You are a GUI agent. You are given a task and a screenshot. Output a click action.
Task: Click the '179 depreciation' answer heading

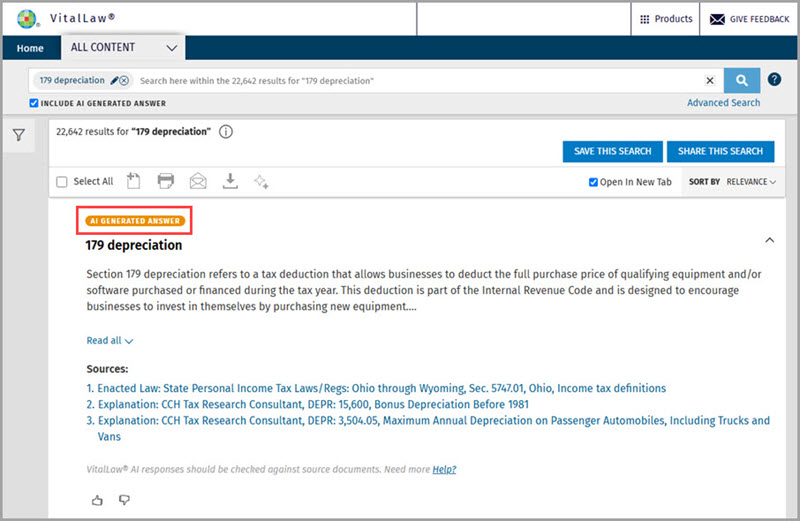[134, 245]
